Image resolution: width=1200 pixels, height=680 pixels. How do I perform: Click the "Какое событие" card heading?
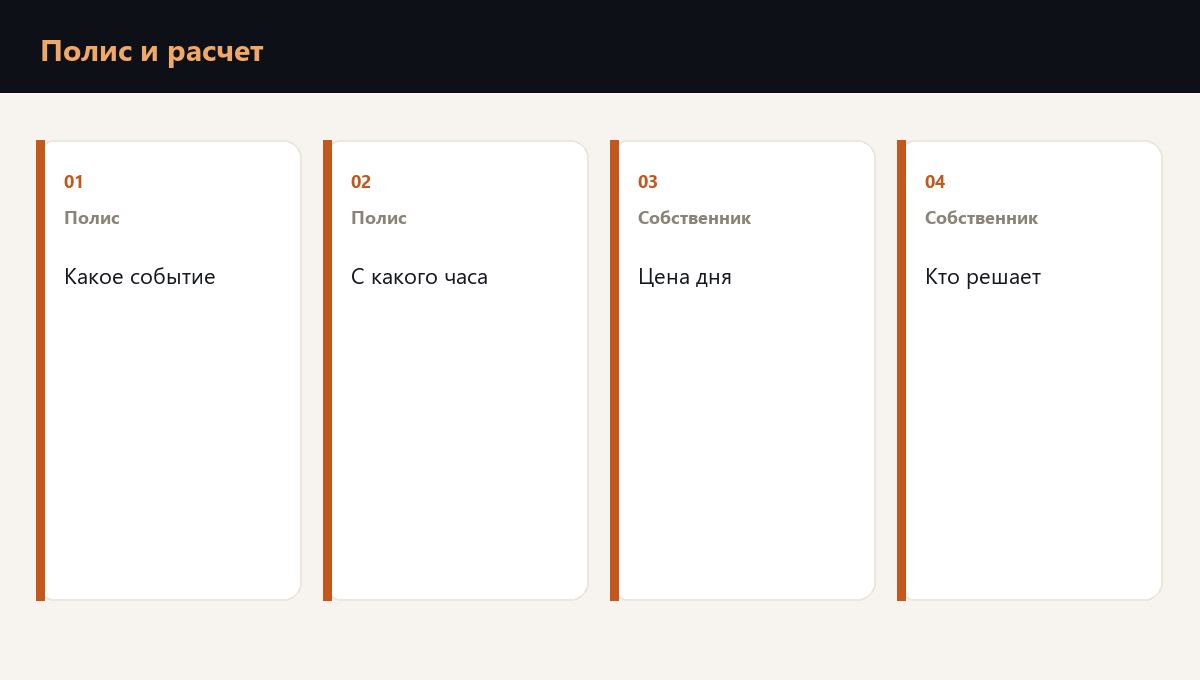(x=140, y=277)
